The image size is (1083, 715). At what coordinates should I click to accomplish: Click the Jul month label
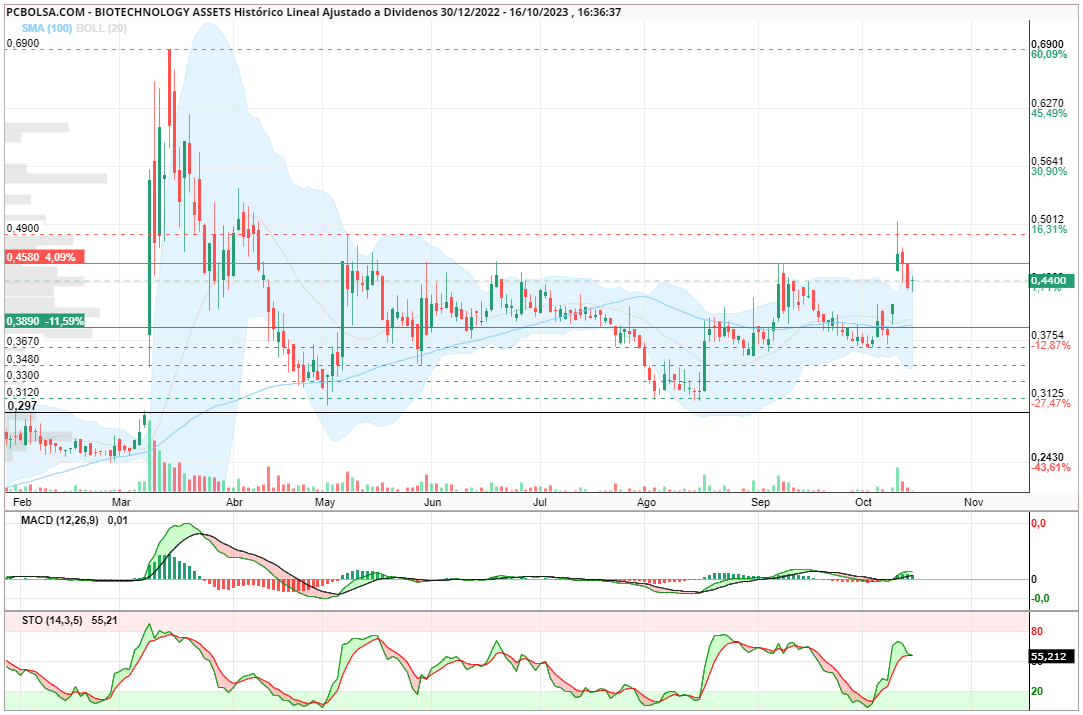coord(539,502)
